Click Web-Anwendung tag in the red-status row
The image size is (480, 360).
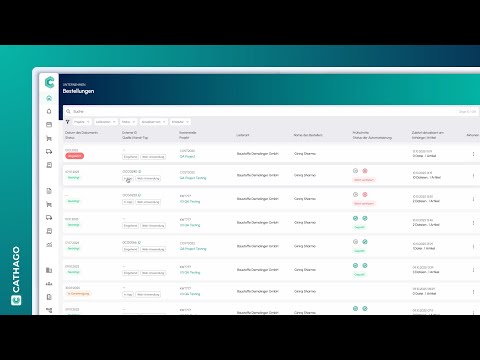coord(153,157)
